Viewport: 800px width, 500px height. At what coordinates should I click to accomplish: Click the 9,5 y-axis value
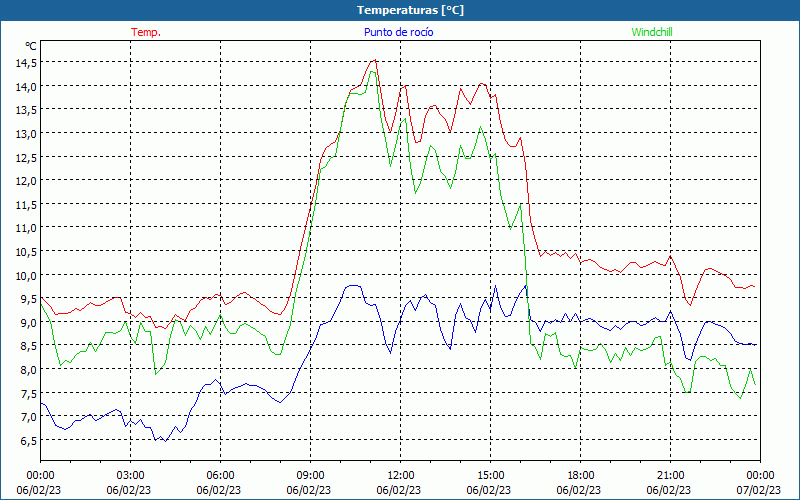pos(29,298)
